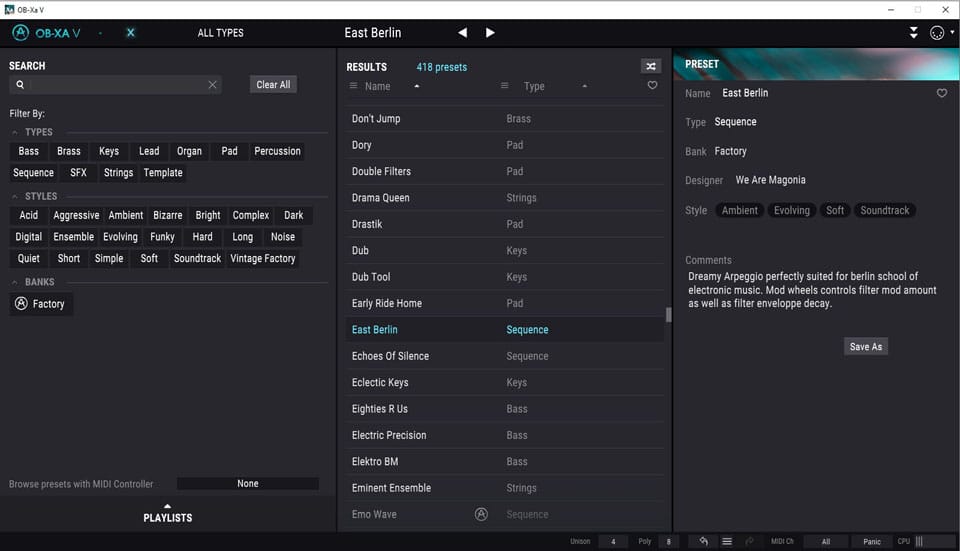Select the Early Ride Home preset
Screen dimensions: 960x551
click(504, 303)
